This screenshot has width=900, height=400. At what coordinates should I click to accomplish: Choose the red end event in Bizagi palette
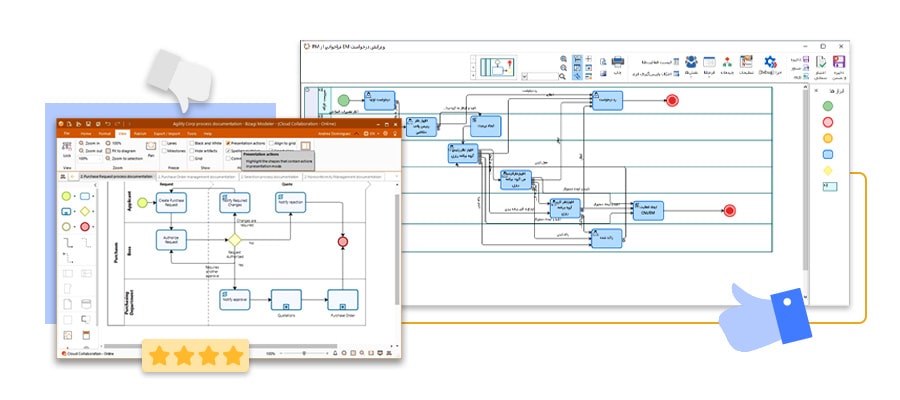85,227
